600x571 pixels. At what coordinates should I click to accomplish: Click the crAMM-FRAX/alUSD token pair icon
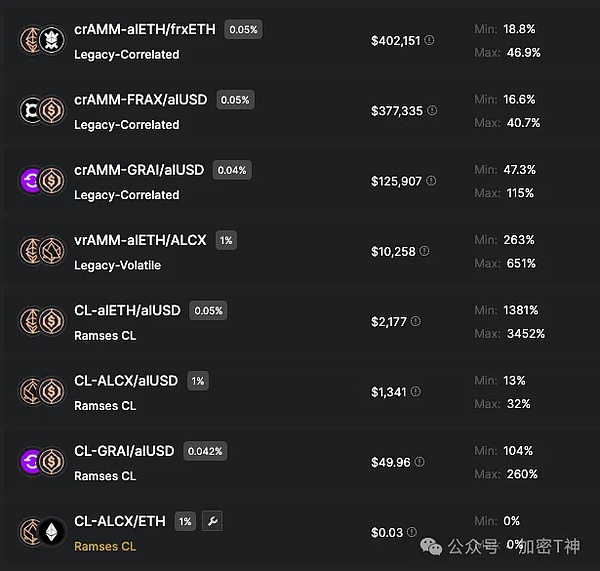click(41, 111)
